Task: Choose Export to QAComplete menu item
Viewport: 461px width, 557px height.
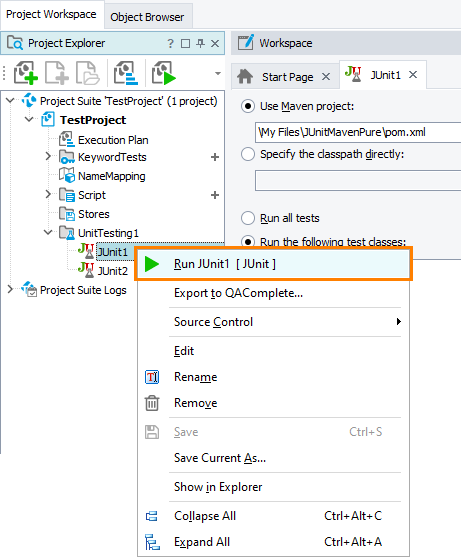Action: click(x=273, y=293)
